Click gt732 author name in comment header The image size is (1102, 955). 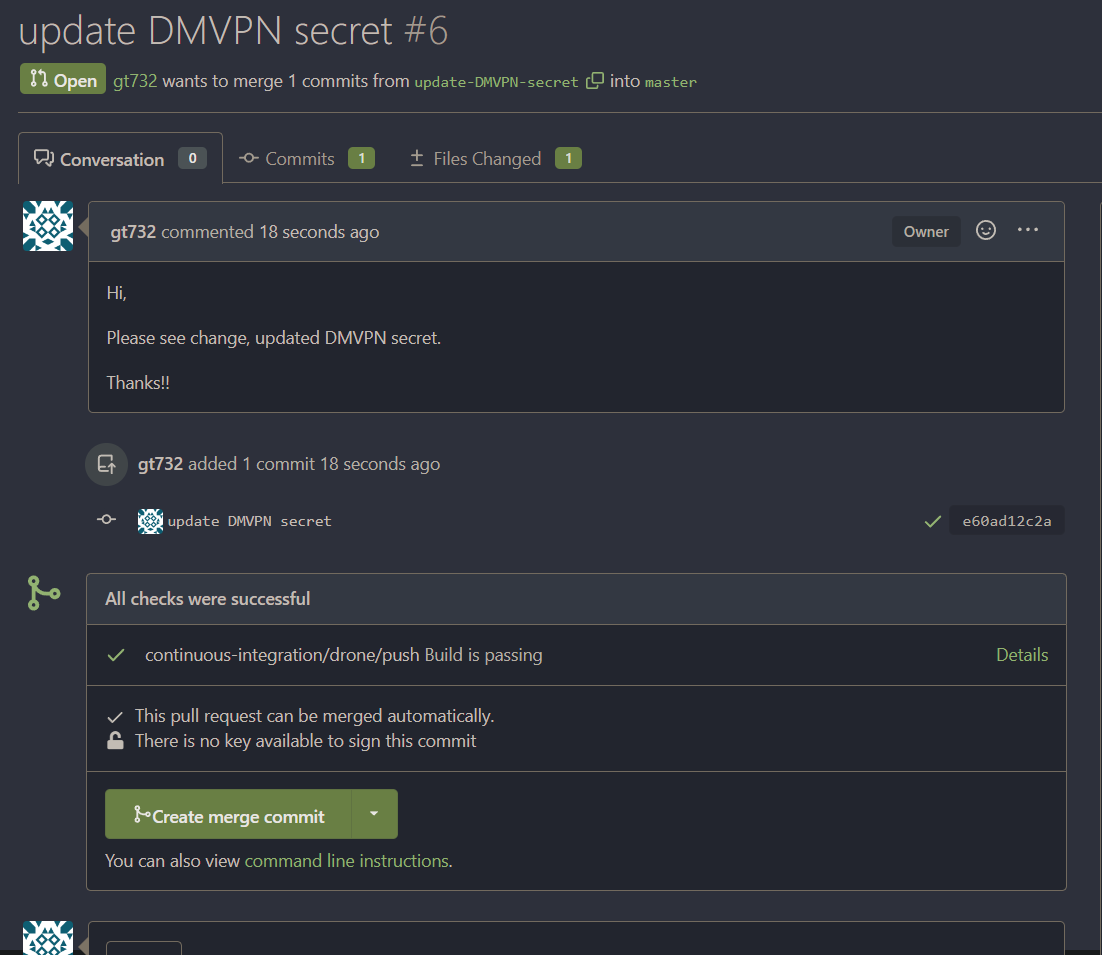[133, 232]
